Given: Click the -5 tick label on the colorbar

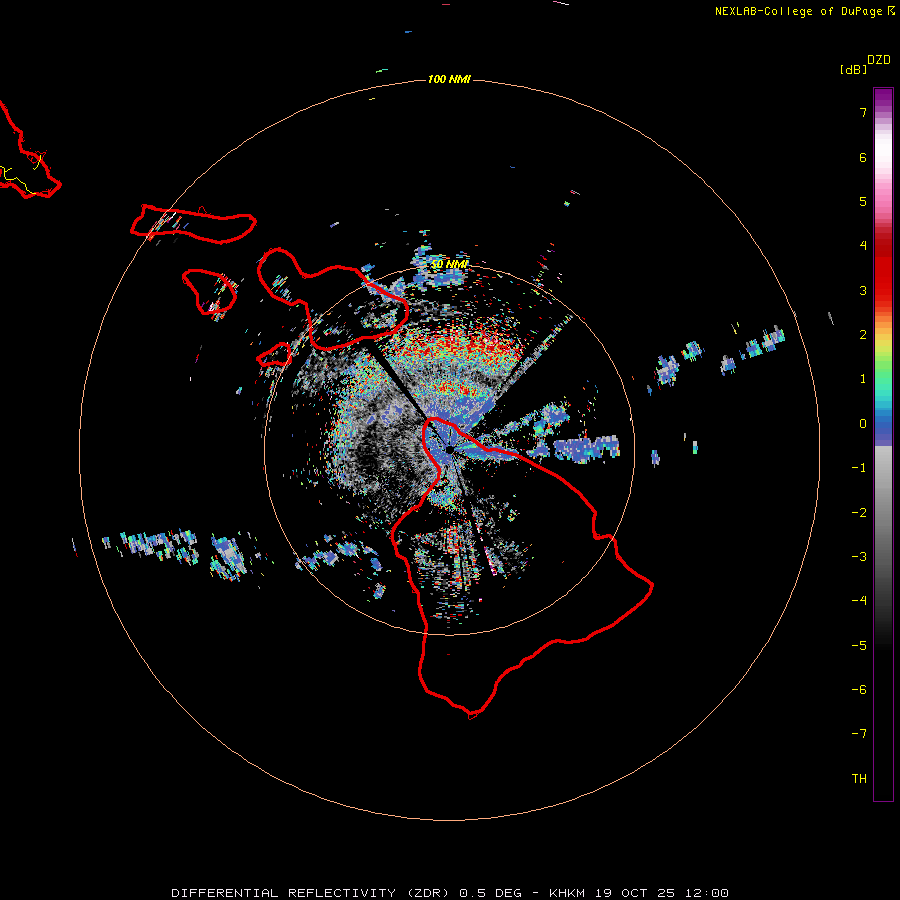Looking at the screenshot, I should coord(859,646).
